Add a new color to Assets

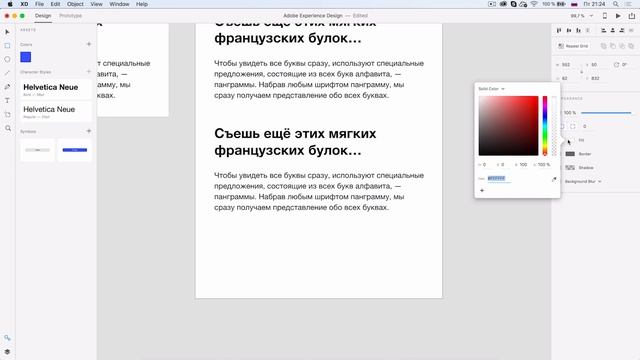89,44
